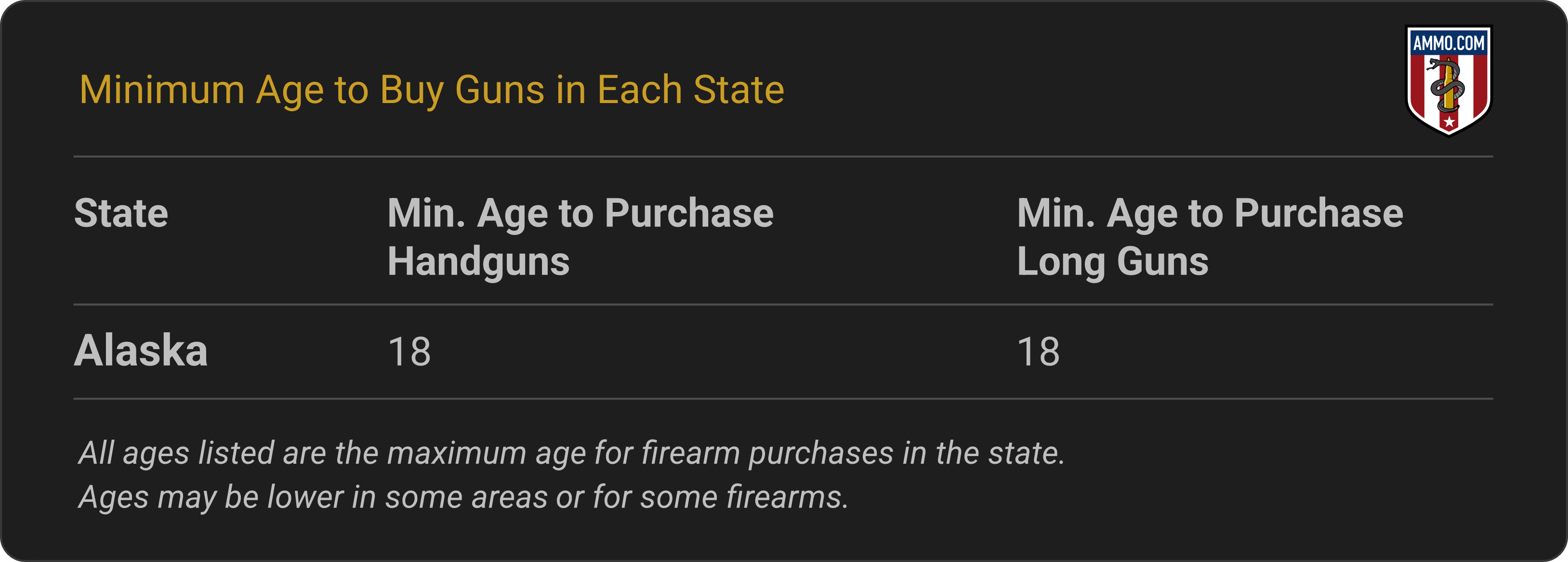Image resolution: width=1568 pixels, height=562 pixels.
Task: Click Alaska's long gun minimum age value
Action: coord(1038,352)
